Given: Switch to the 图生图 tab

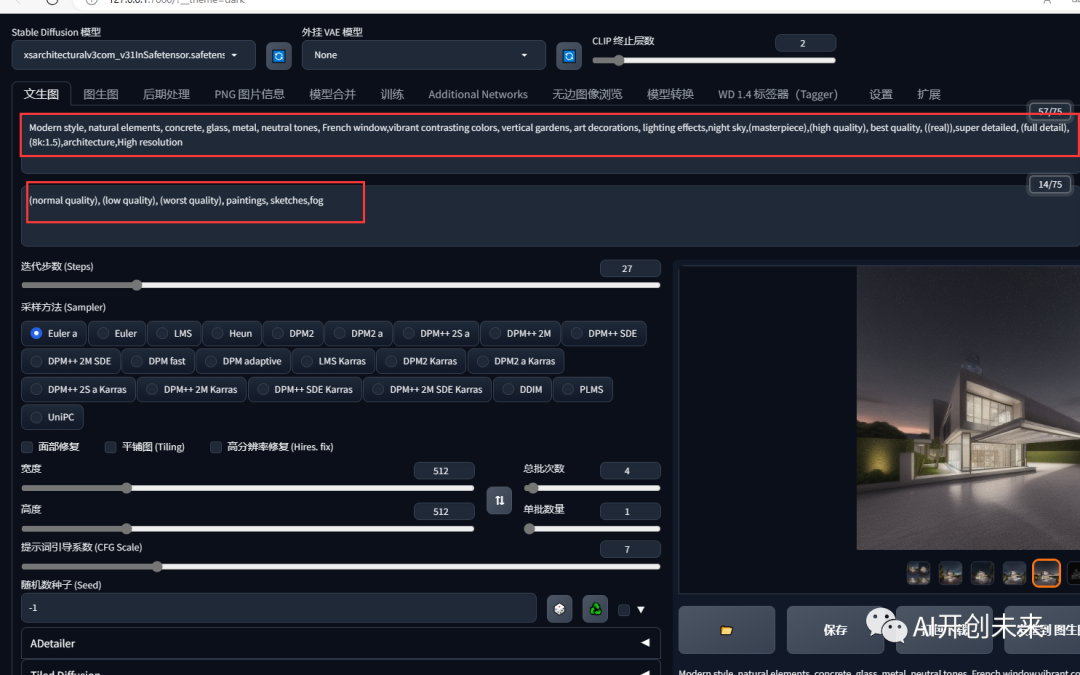Looking at the screenshot, I should click(101, 94).
